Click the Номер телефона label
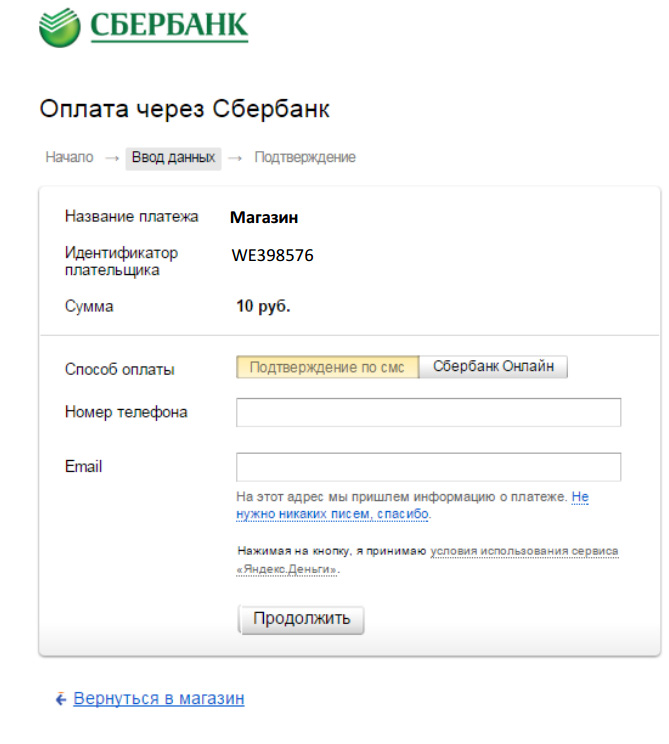669x744 pixels. click(x=126, y=412)
